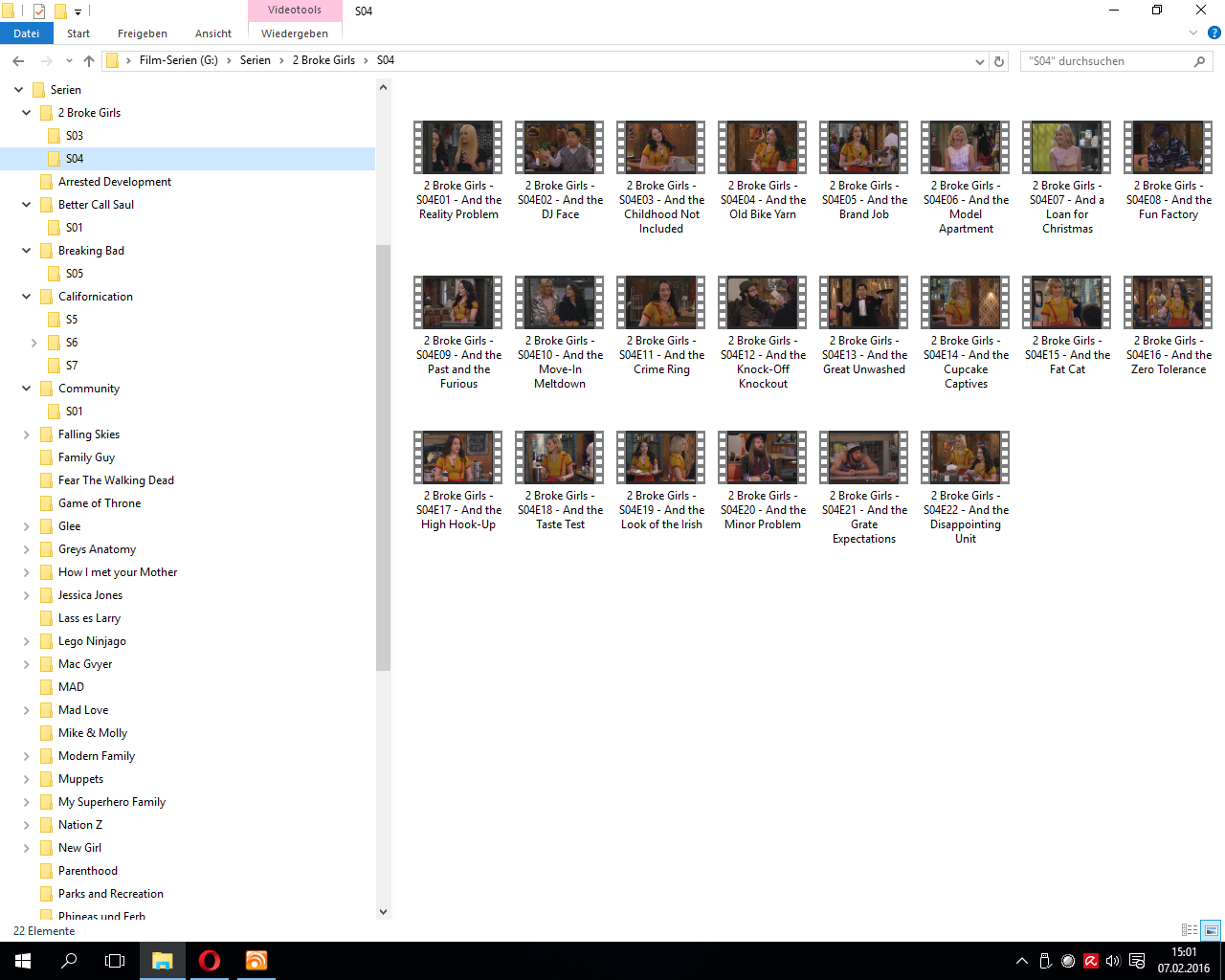Select S04E12 And the Knock-Off Knockout video
The height and width of the screenshot is (980, 1225).
[x=763, y=333]
